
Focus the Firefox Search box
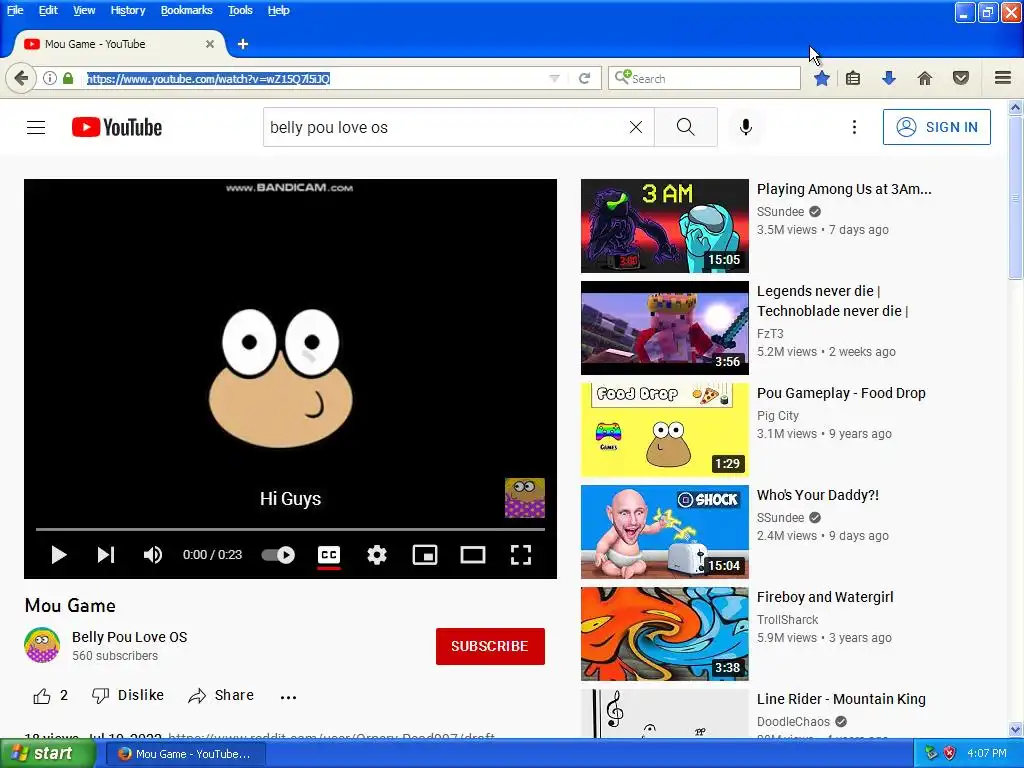[x=704, y=78]
